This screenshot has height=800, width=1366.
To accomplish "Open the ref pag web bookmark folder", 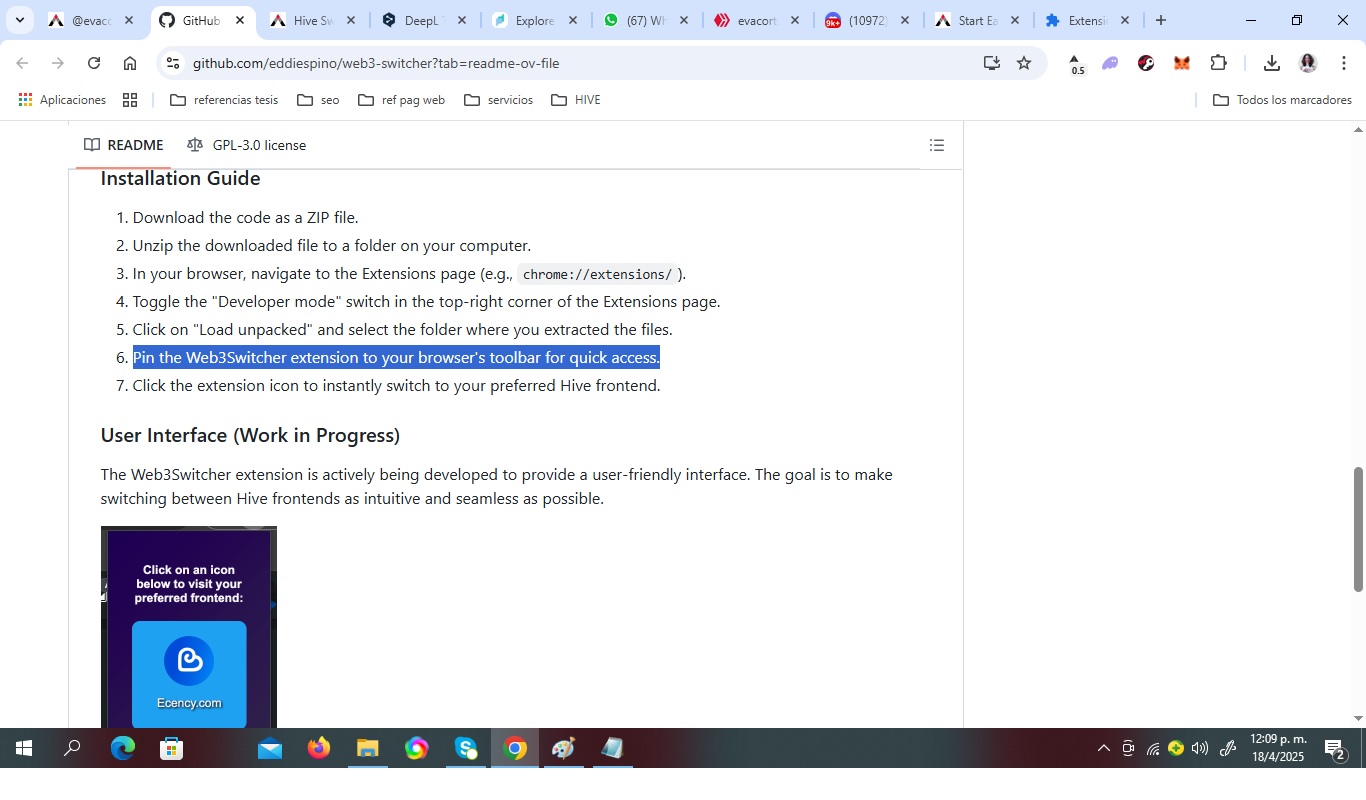I will pyautogui.click(x=401, y=100).
